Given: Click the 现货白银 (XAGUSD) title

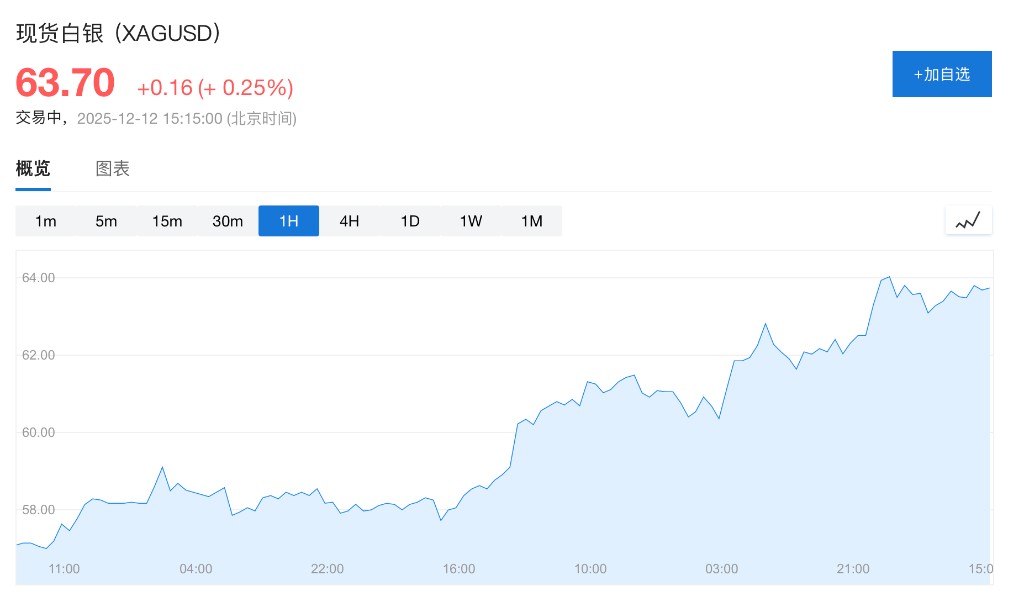Looking at the screenshot, I should [x=119, y=32].
